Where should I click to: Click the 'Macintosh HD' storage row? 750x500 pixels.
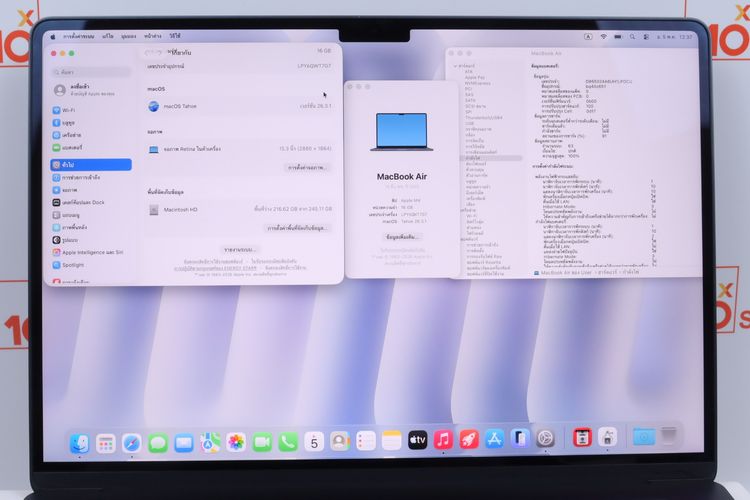[240, 210]
